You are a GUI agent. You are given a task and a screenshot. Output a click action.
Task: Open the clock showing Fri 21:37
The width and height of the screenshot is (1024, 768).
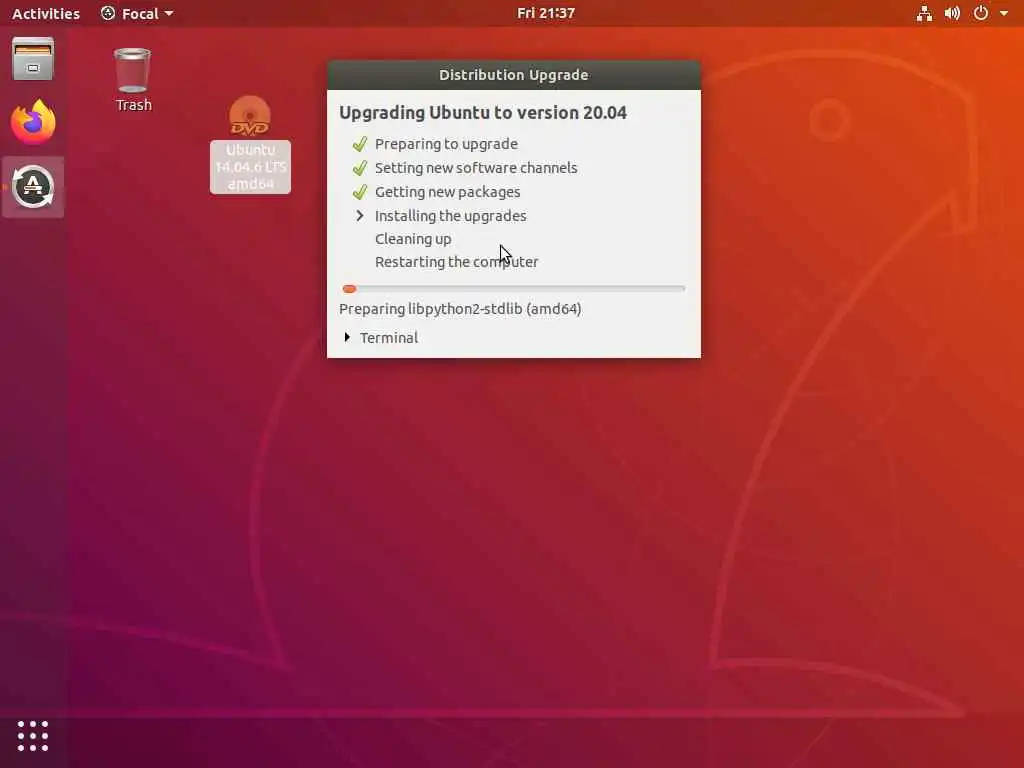pos(546,13)
